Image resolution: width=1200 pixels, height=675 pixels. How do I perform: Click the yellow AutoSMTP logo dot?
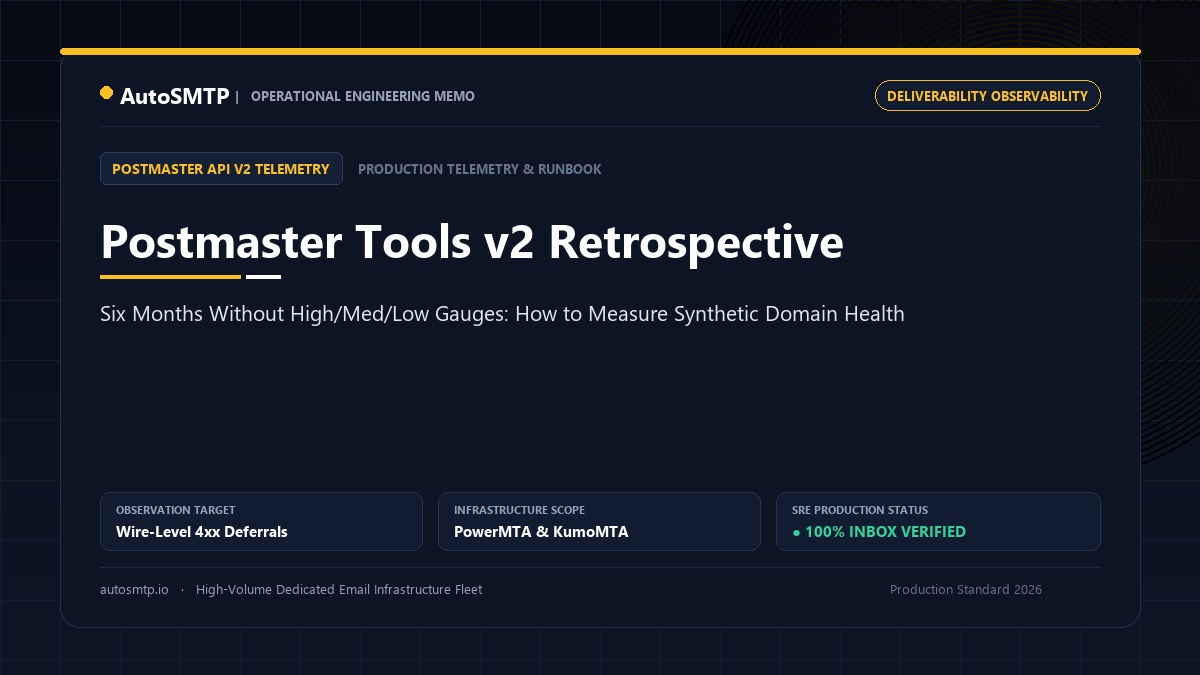click(x=106, y=93)
